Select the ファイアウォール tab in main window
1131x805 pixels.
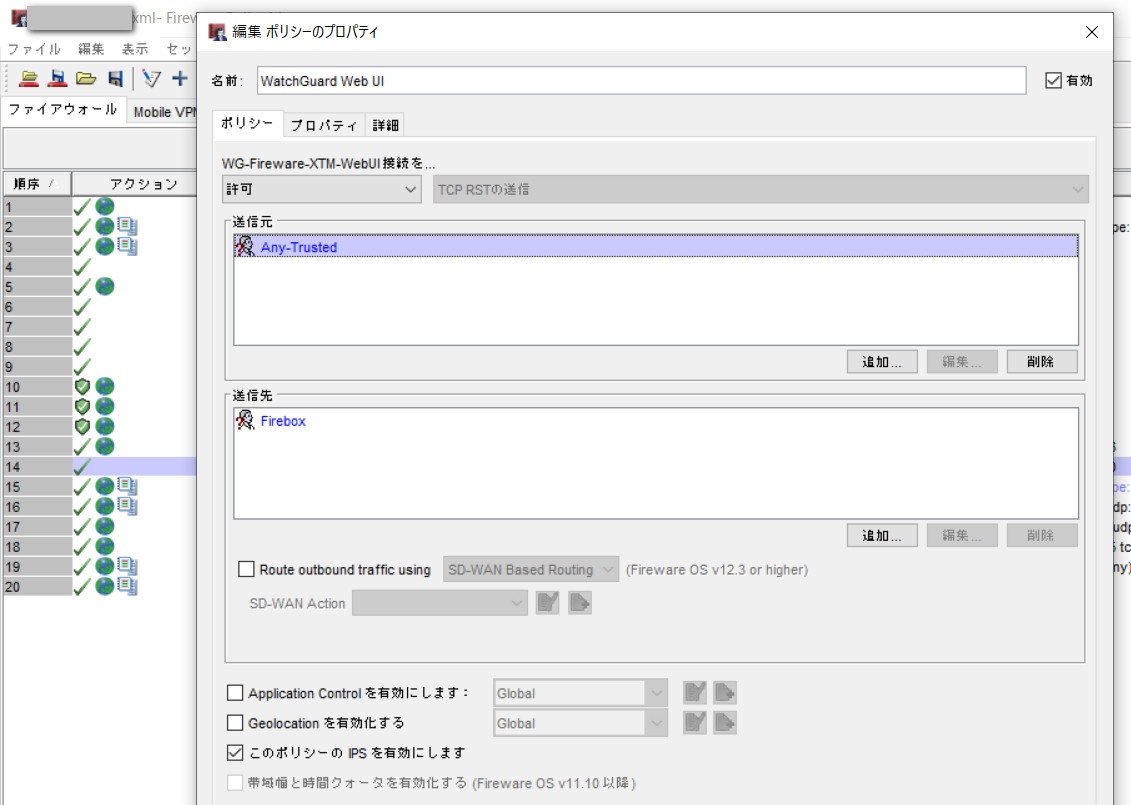click(x=63, y=110)
